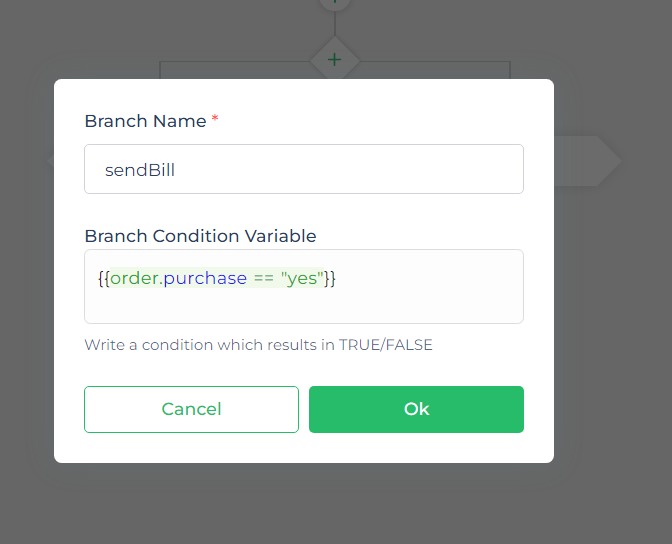
Task: Click inside the Branch Condition Variable editor
Action: pyautogui.click(x=304, y=286)
